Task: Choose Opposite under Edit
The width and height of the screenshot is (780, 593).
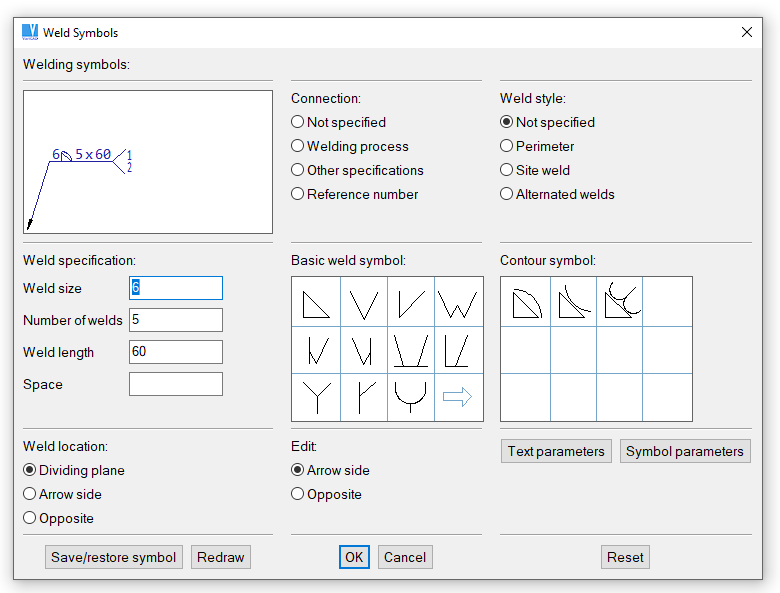Action: click(297, 494)
